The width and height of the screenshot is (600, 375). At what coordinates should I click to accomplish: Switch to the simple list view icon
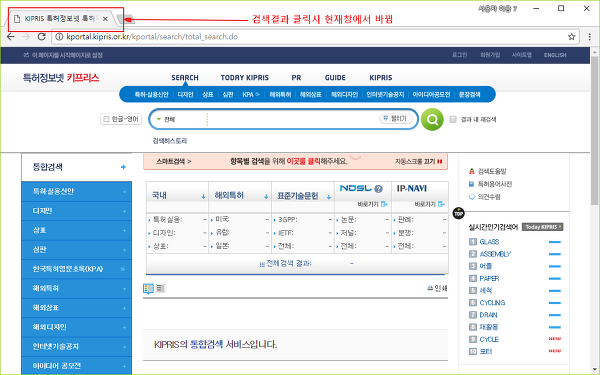coord(161,288)
